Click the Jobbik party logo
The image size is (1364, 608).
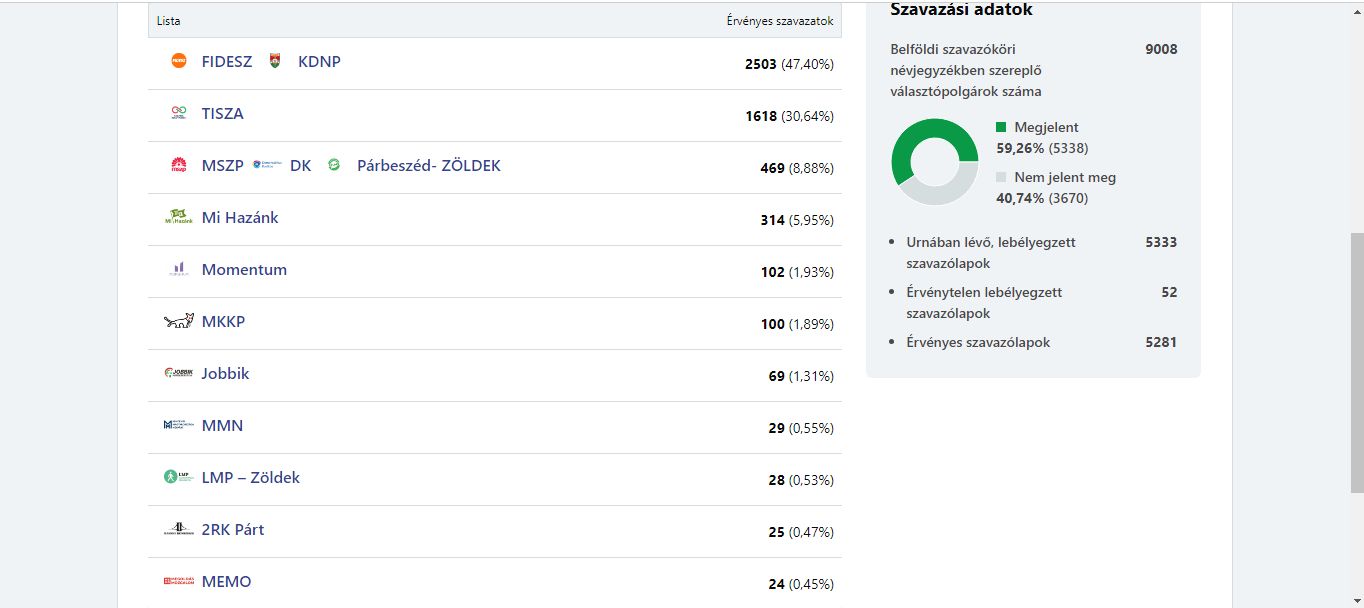[x=178, y=373]
